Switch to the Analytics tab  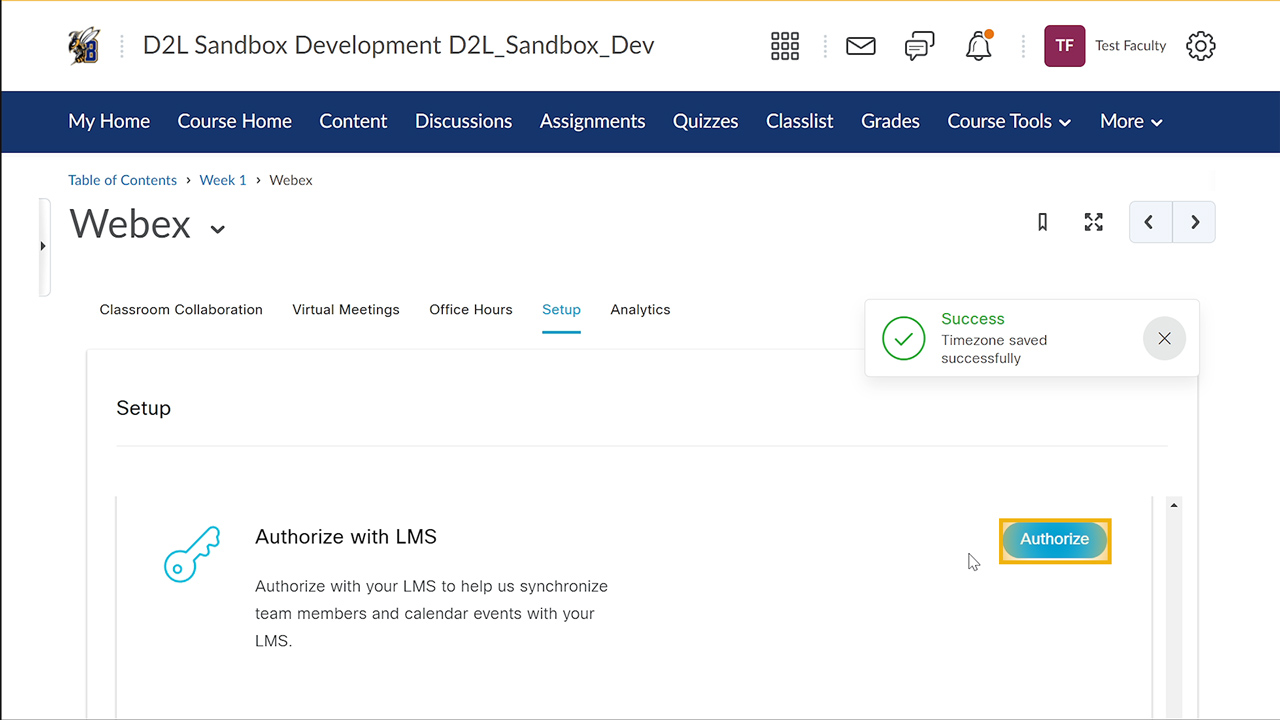pyautogui.click(x=640, y=310)
